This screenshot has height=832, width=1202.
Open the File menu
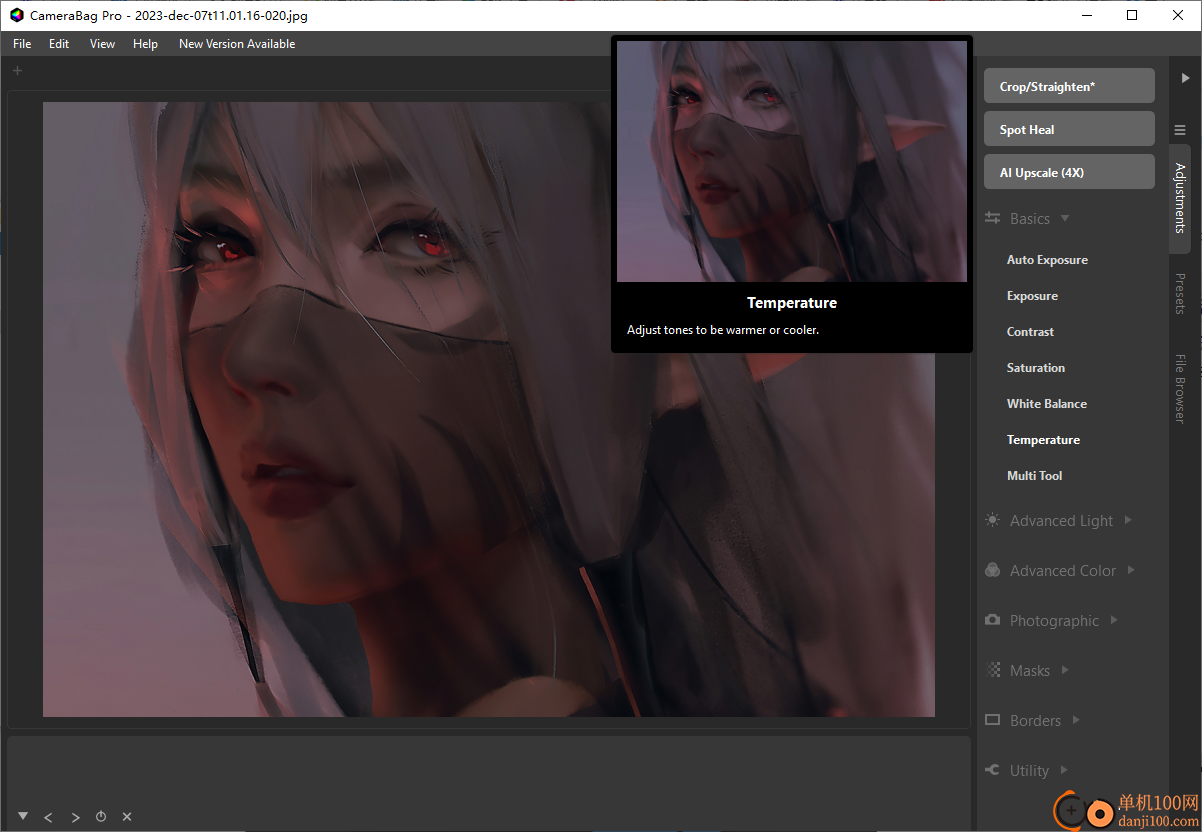(22, 44)
